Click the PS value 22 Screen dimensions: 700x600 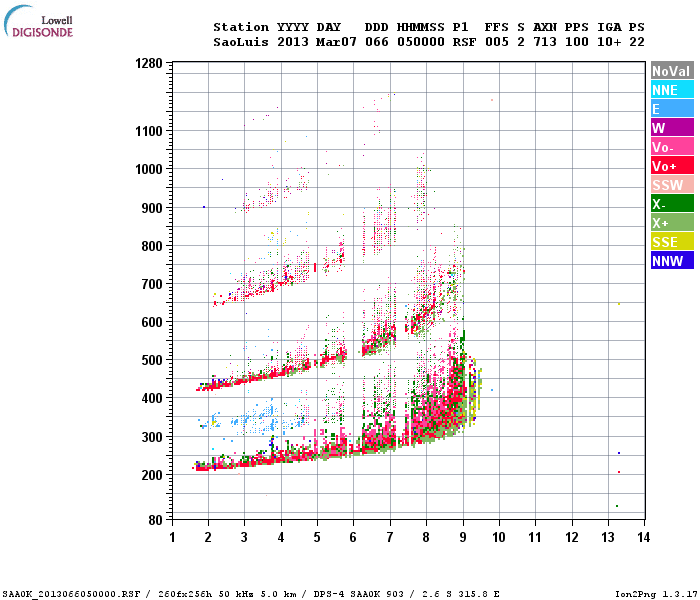(637, 42)
